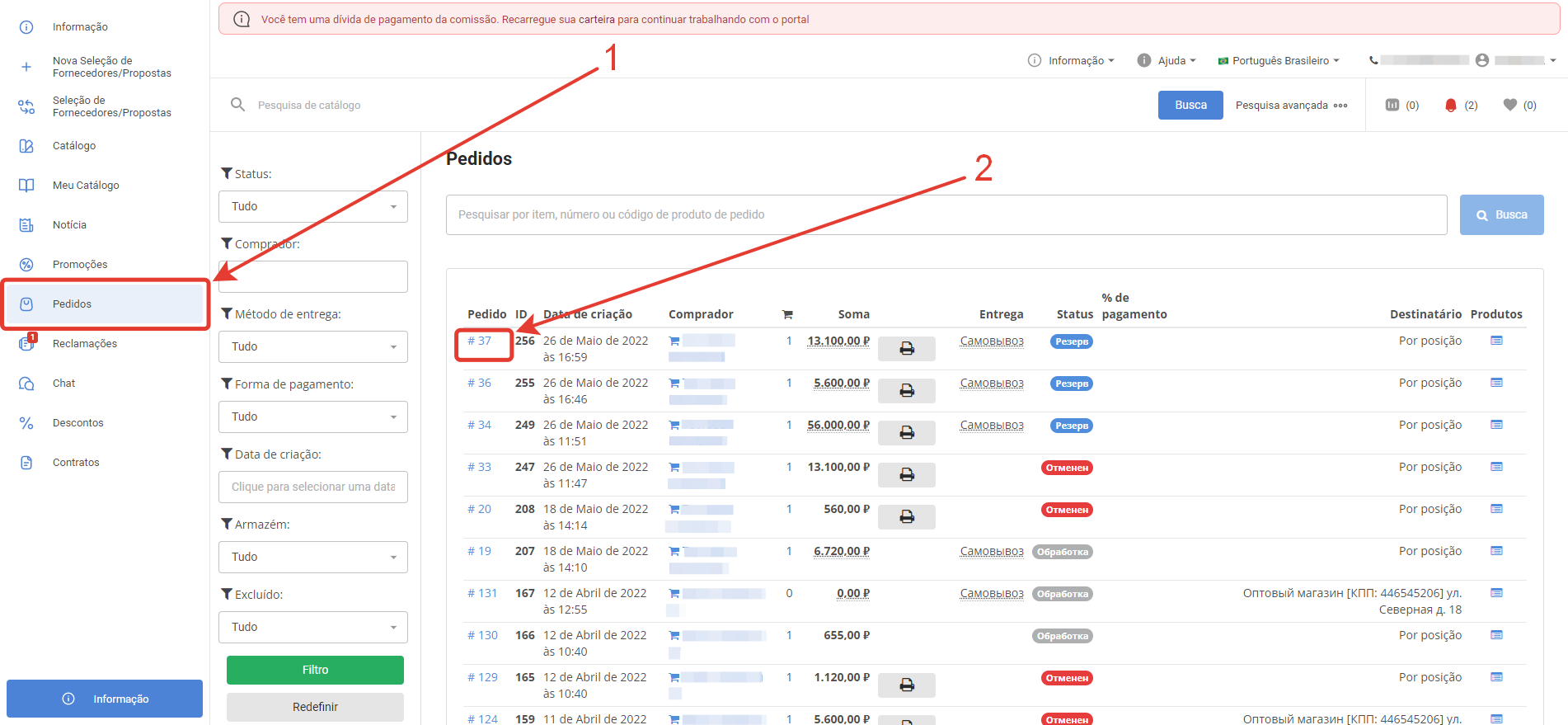1568x725 pixels.
Task: Open order #34 link
Action: point(479,425)
